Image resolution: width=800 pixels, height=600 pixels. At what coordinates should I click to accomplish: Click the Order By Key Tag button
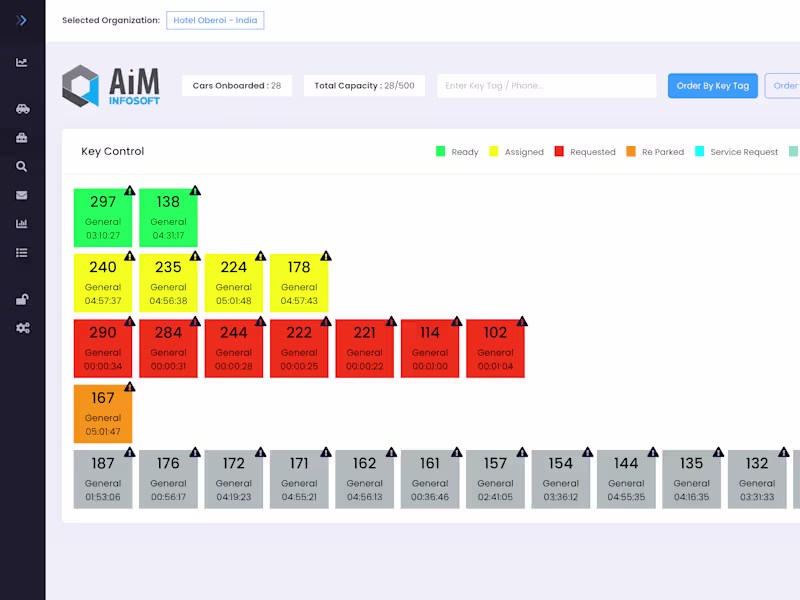coord(712,86)
